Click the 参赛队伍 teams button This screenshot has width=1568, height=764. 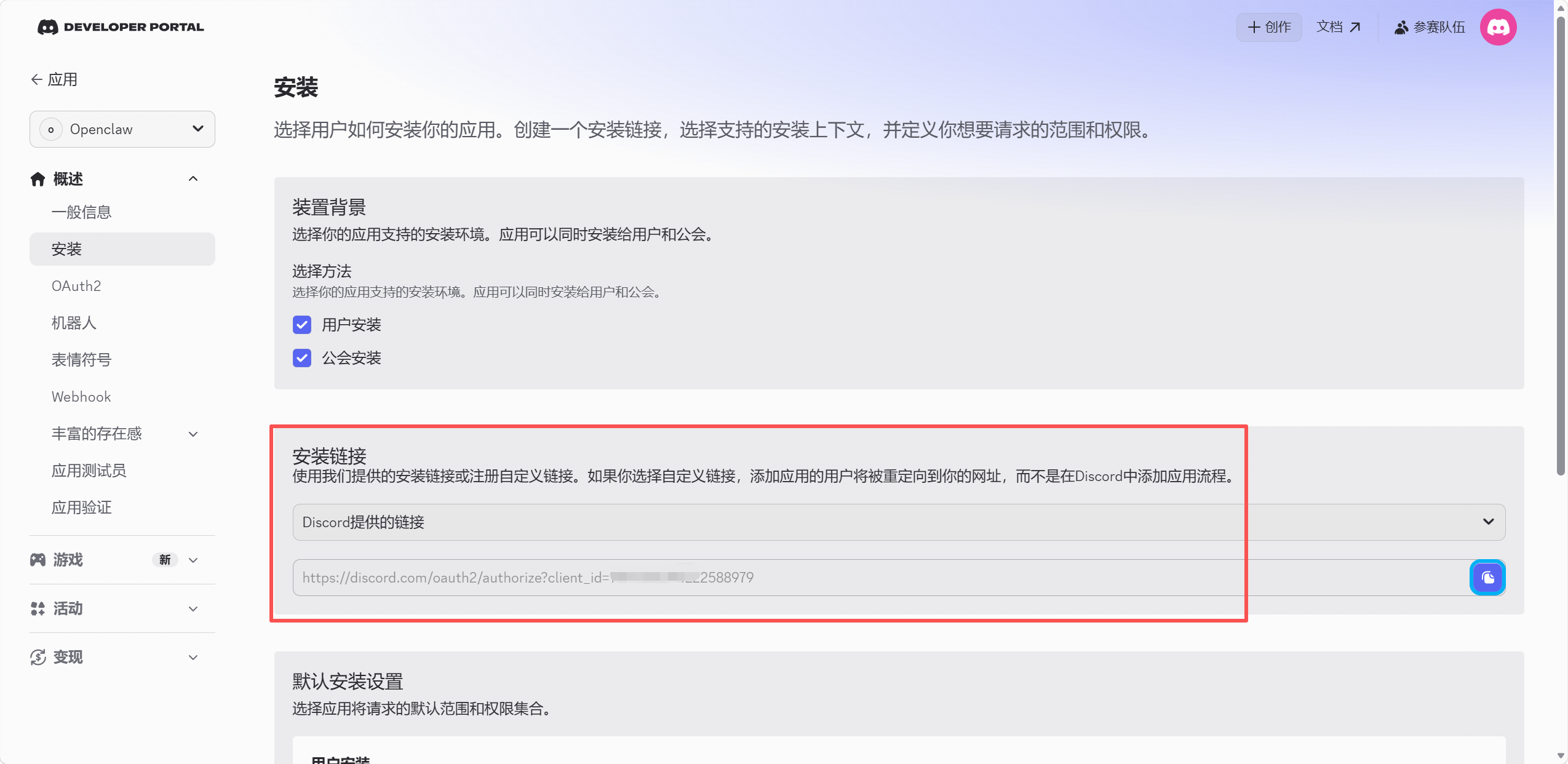(1429, 27)
